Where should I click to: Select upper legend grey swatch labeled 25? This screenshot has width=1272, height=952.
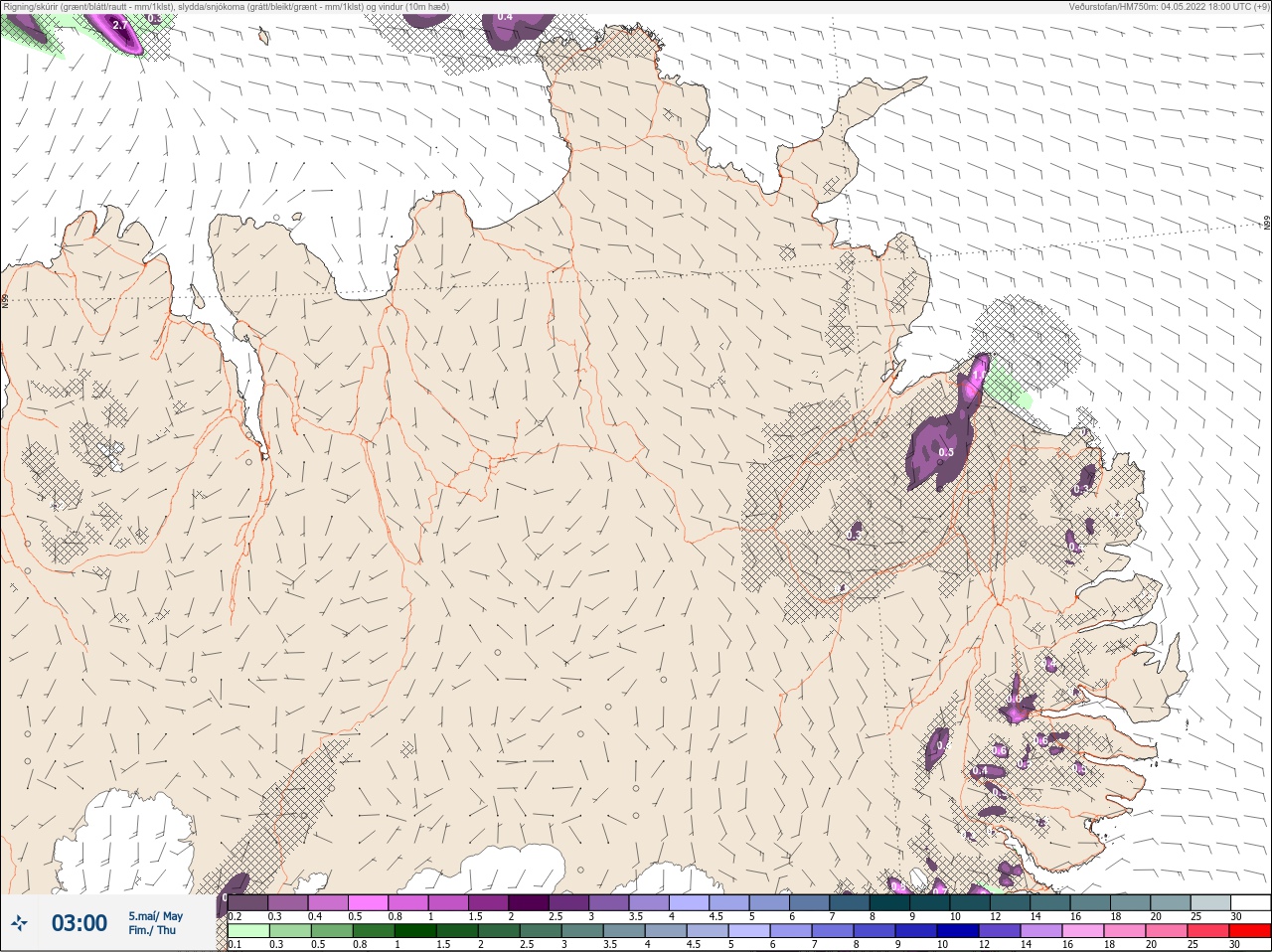tap(1210, 902)
